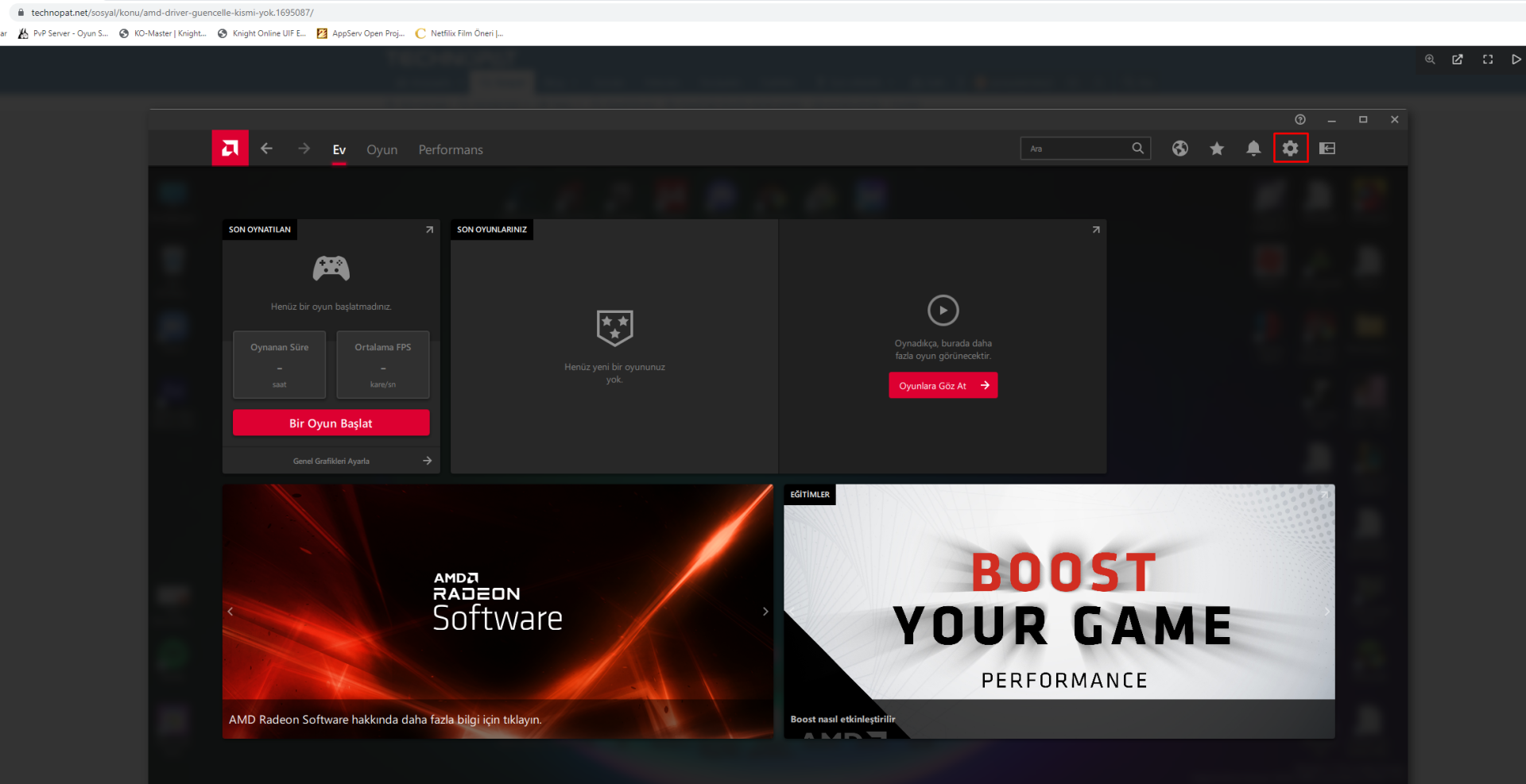1526x784 pixels.
Task: Click the Oynanan Süre stat tile
Action: [280, 365]
